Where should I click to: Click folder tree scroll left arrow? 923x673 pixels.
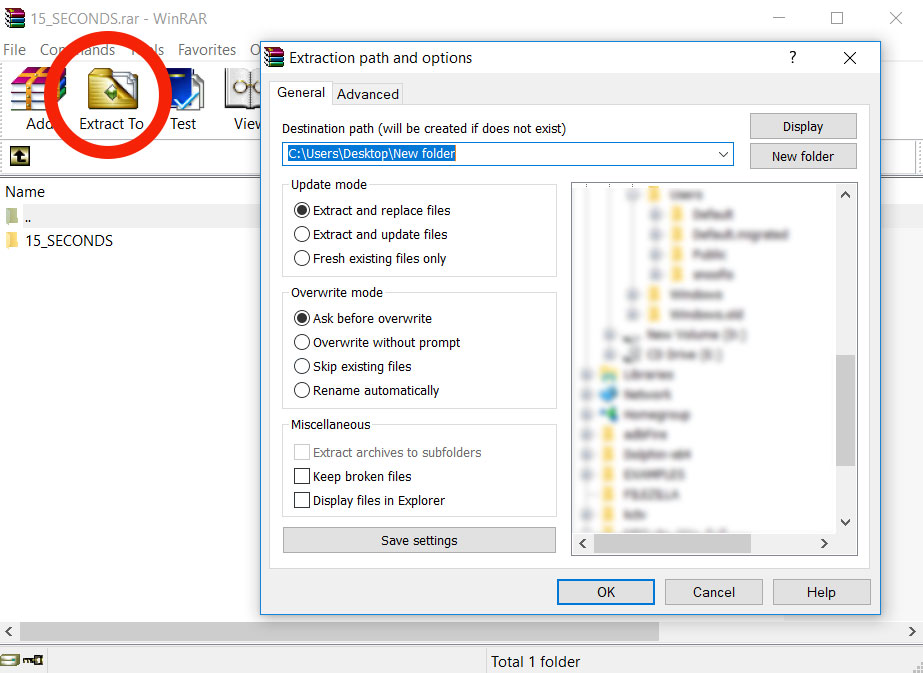click(583, 543)
